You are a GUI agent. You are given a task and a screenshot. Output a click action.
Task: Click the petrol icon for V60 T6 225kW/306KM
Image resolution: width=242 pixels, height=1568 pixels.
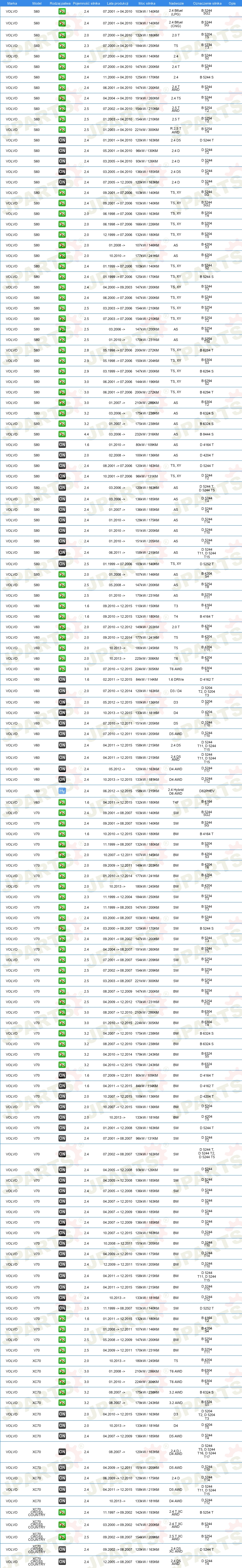pyautogui.click(x=62, y=658)
